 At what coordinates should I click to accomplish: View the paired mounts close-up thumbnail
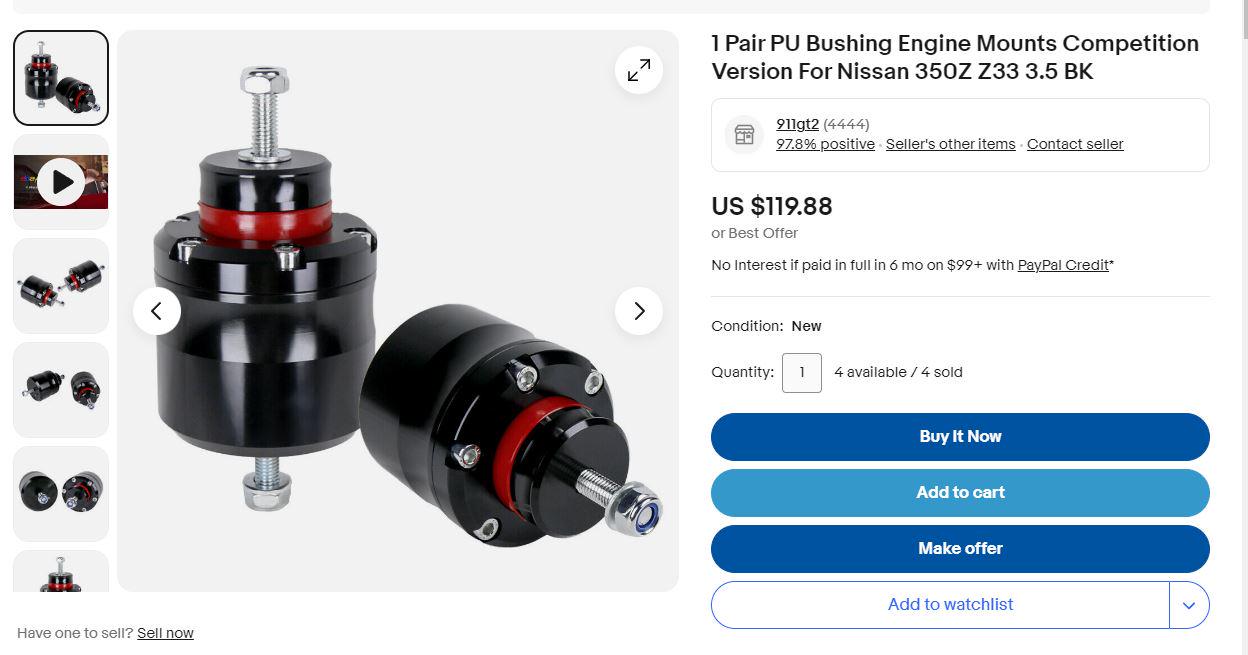click(x=60, y=286)
